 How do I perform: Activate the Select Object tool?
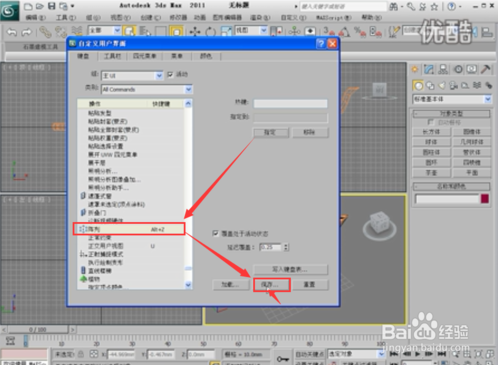(x=129, y=32)
